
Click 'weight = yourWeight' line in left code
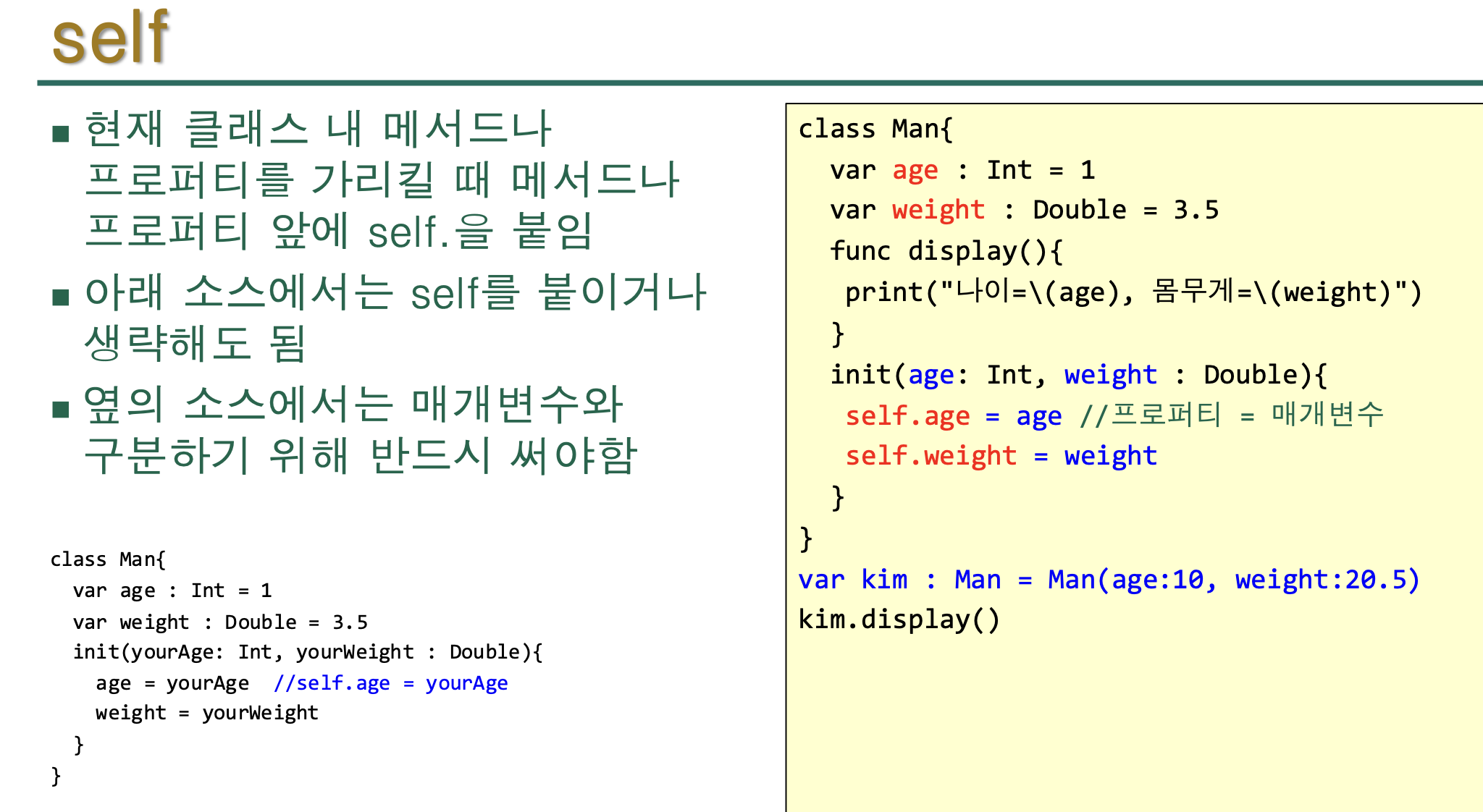pos(206,713)
